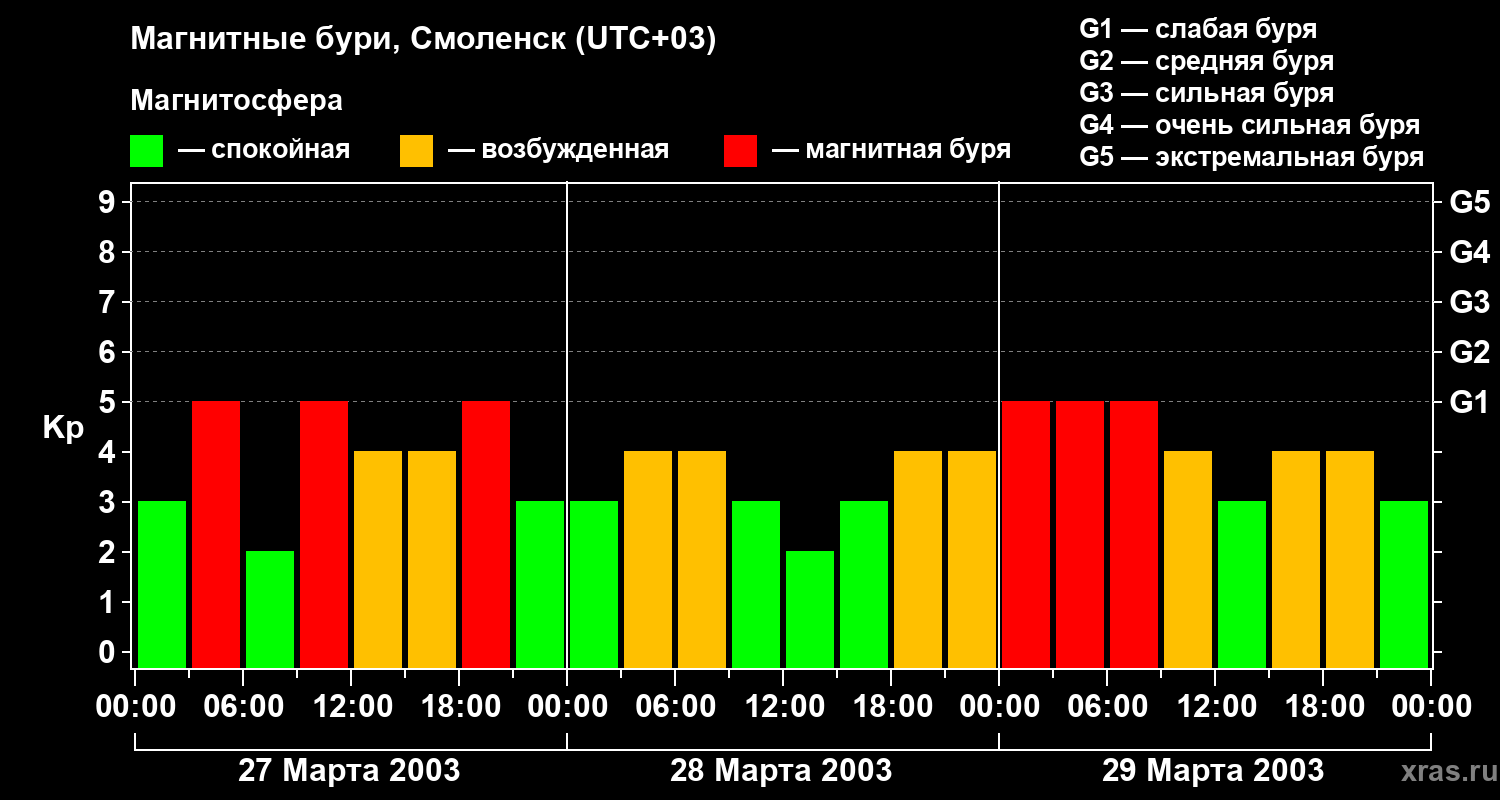Image resolution: width=1500 pixels, height=800 pixels.
Task: Click the '— спокойная' legend label
Action: pos(264,150)
